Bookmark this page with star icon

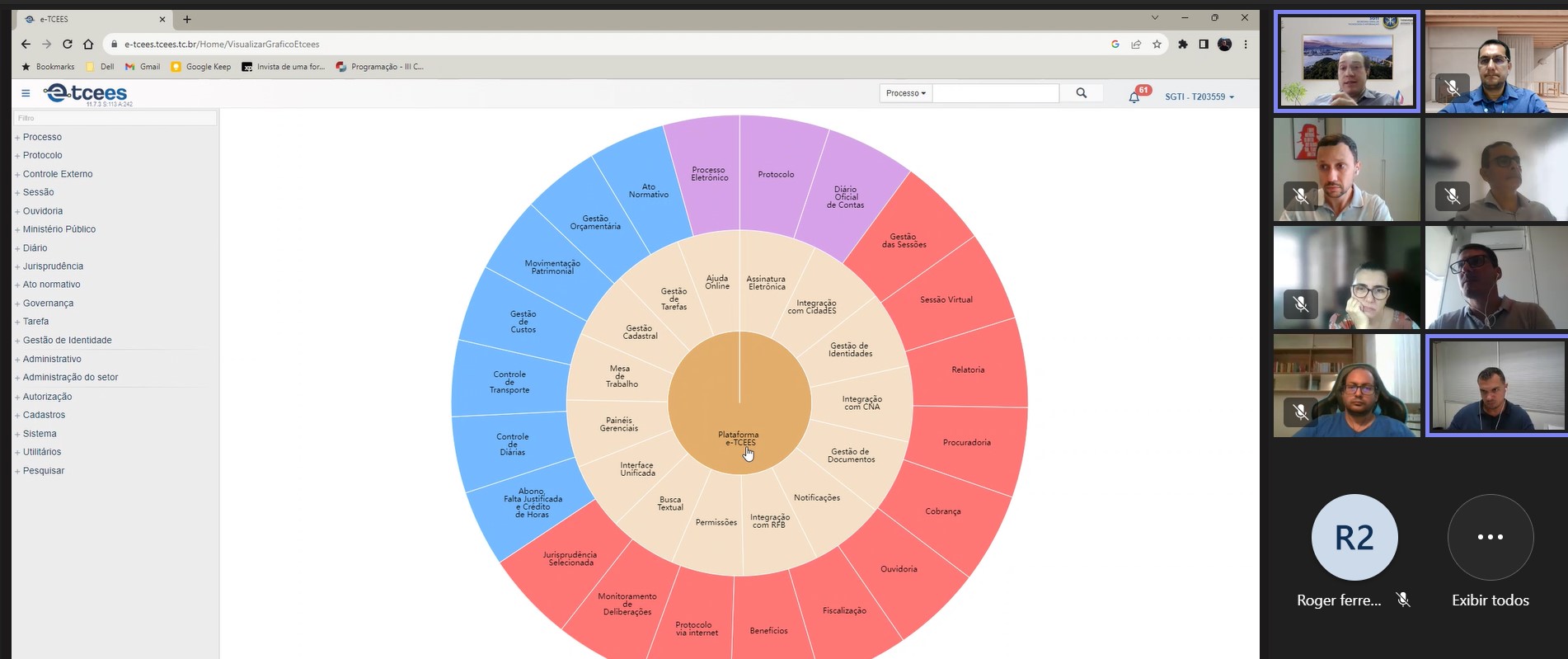coord(1157,45)
